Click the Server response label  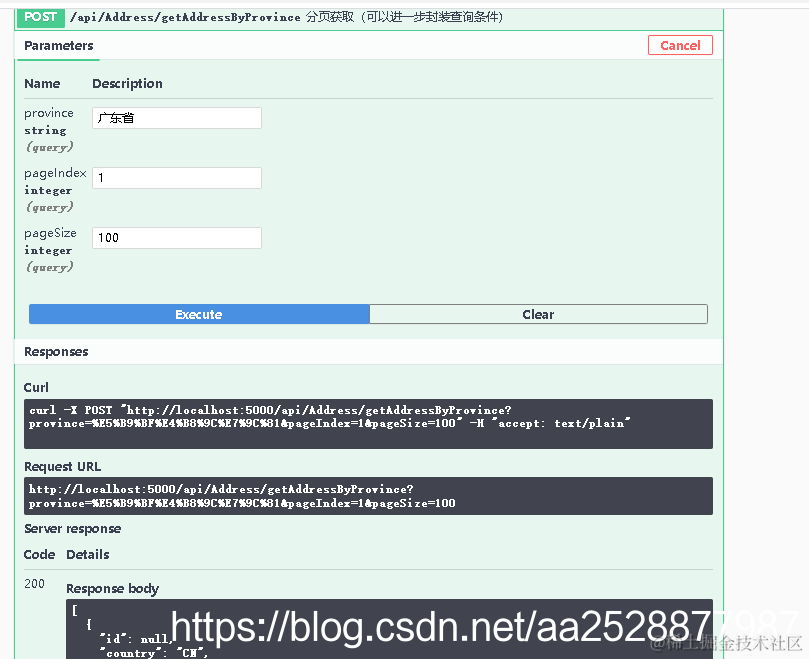pyautogui.click(x=73, y=529)
